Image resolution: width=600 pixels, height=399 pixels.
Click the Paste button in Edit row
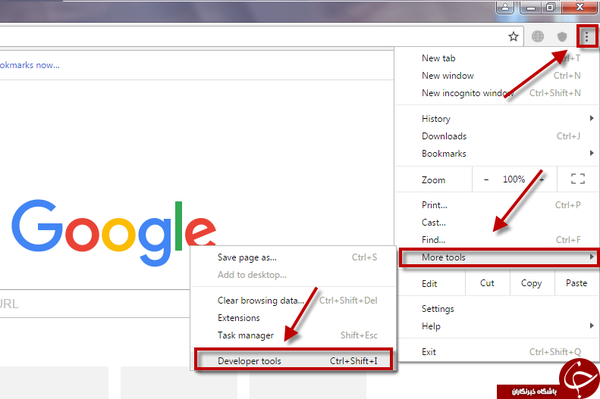pos(576,283)
